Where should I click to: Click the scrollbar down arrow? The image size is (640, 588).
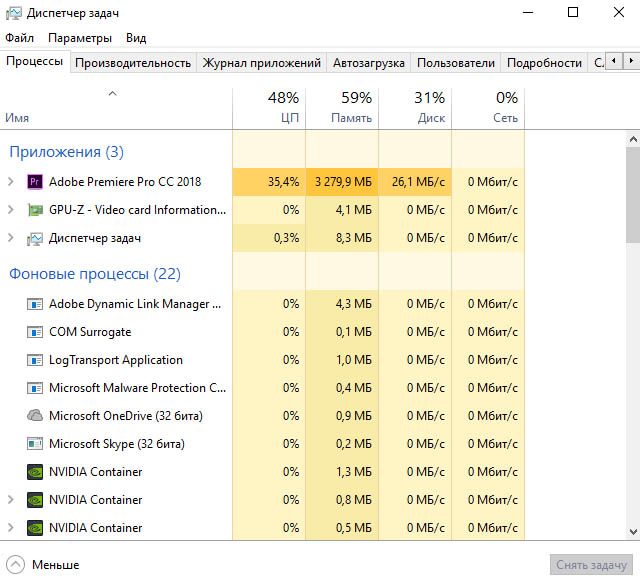[x=633, y=532]
